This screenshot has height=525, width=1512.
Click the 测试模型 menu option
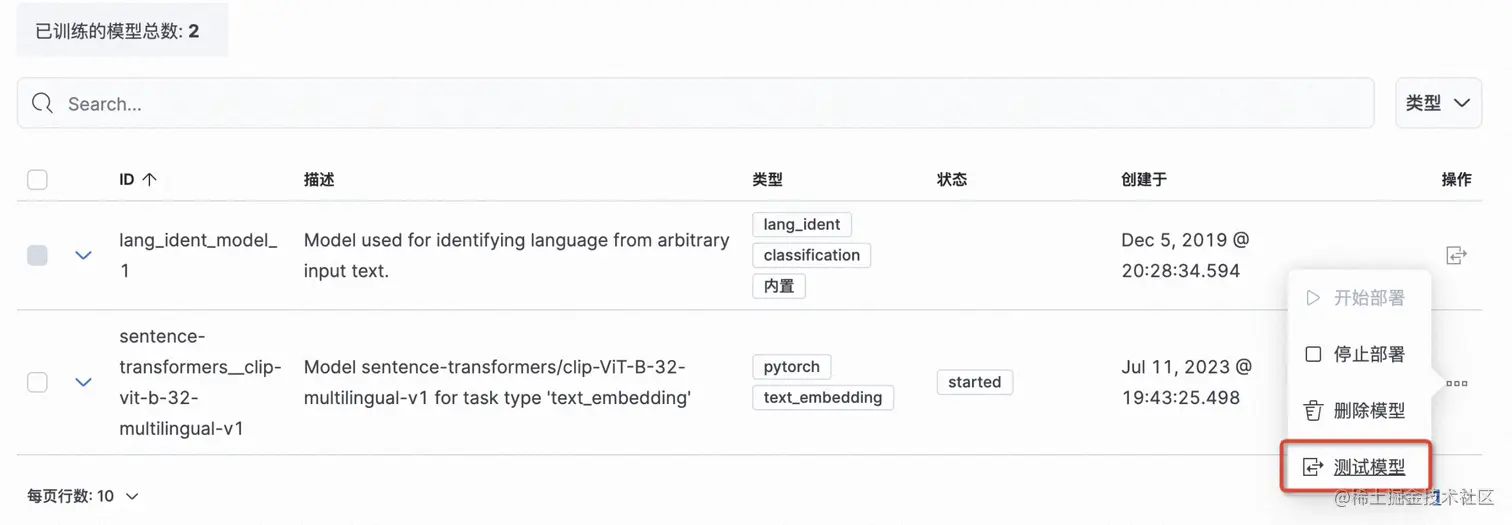click(1368, 467)
